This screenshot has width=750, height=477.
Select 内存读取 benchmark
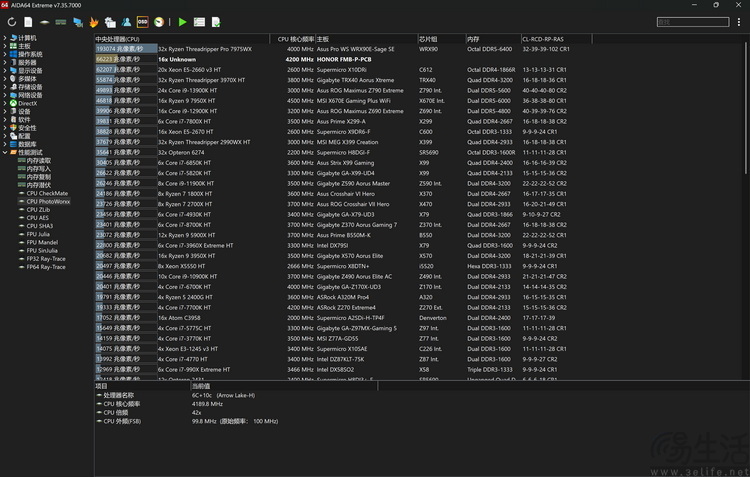[x=38, y=161]
